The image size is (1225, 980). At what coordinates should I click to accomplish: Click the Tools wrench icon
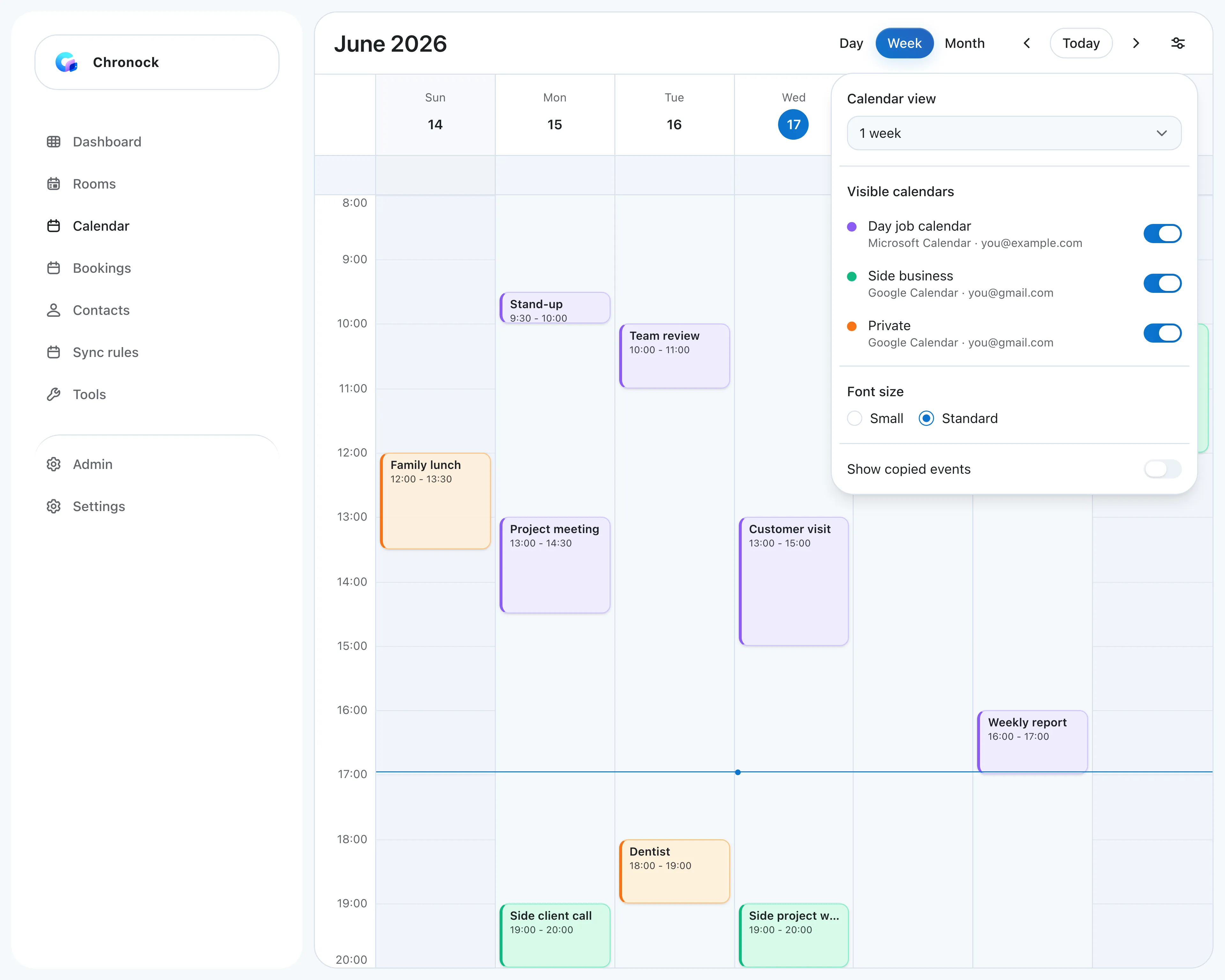[53, 394]
